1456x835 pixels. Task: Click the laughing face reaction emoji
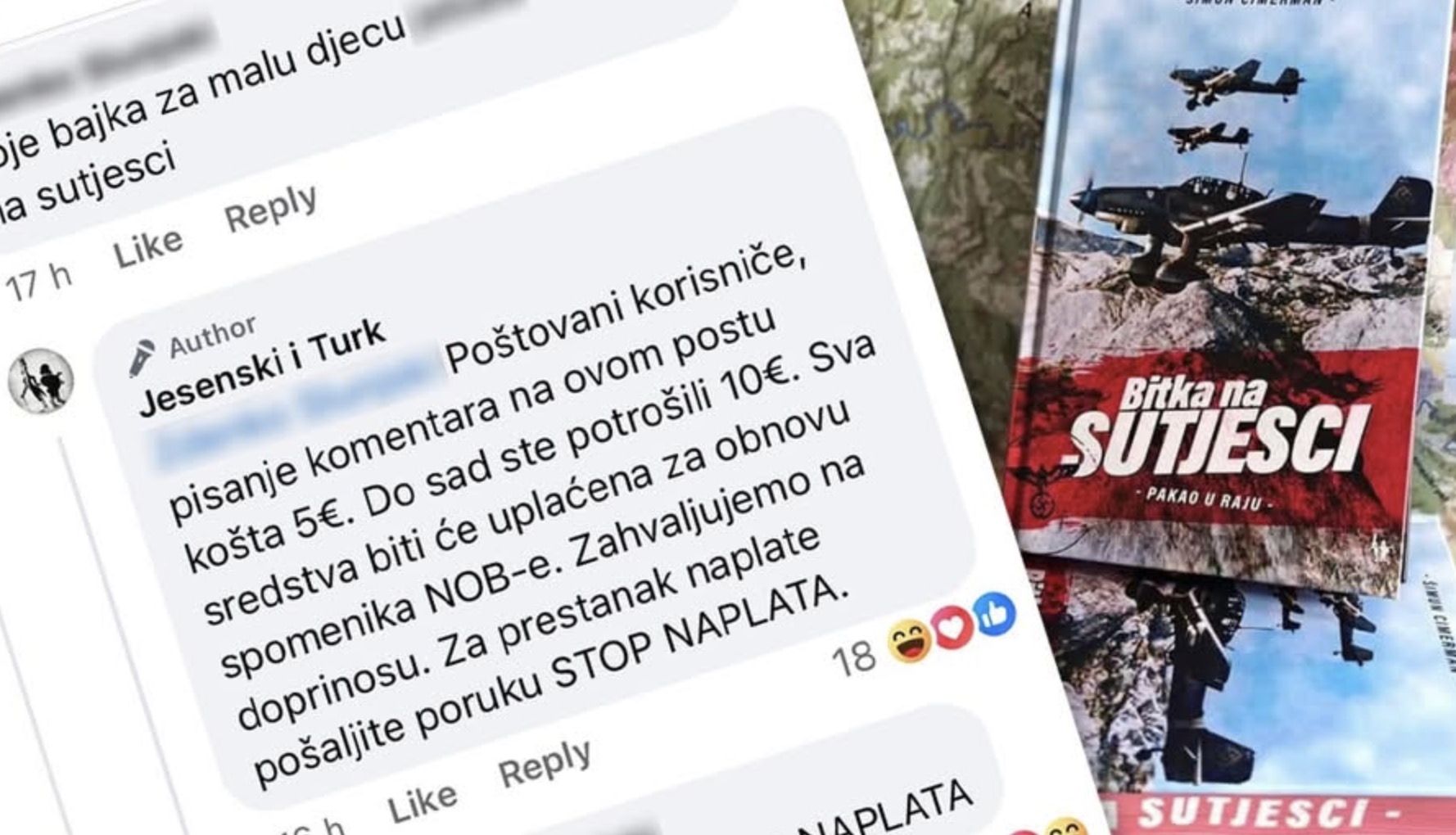point(910,641)
